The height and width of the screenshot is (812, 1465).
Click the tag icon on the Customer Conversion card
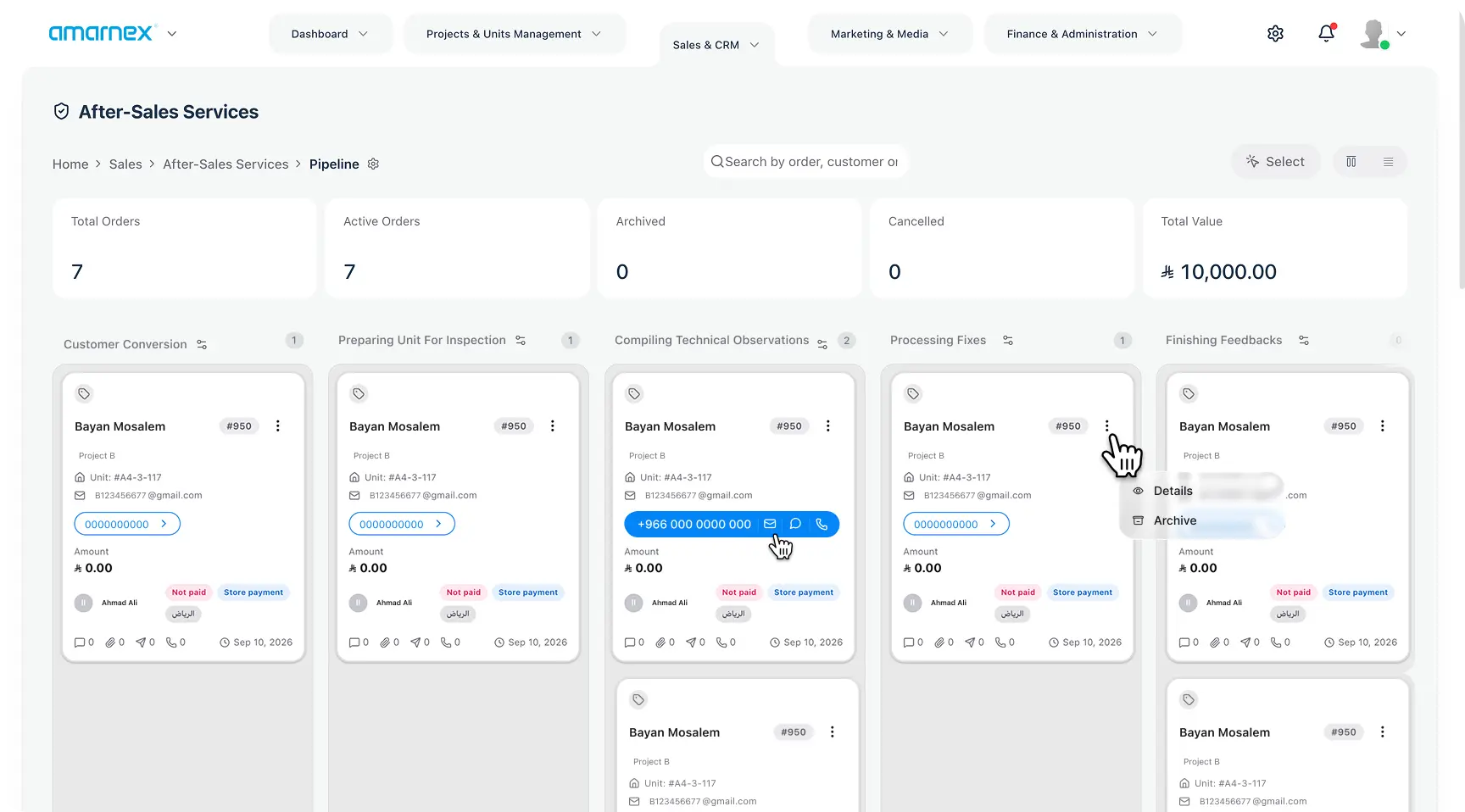[84, 393]
